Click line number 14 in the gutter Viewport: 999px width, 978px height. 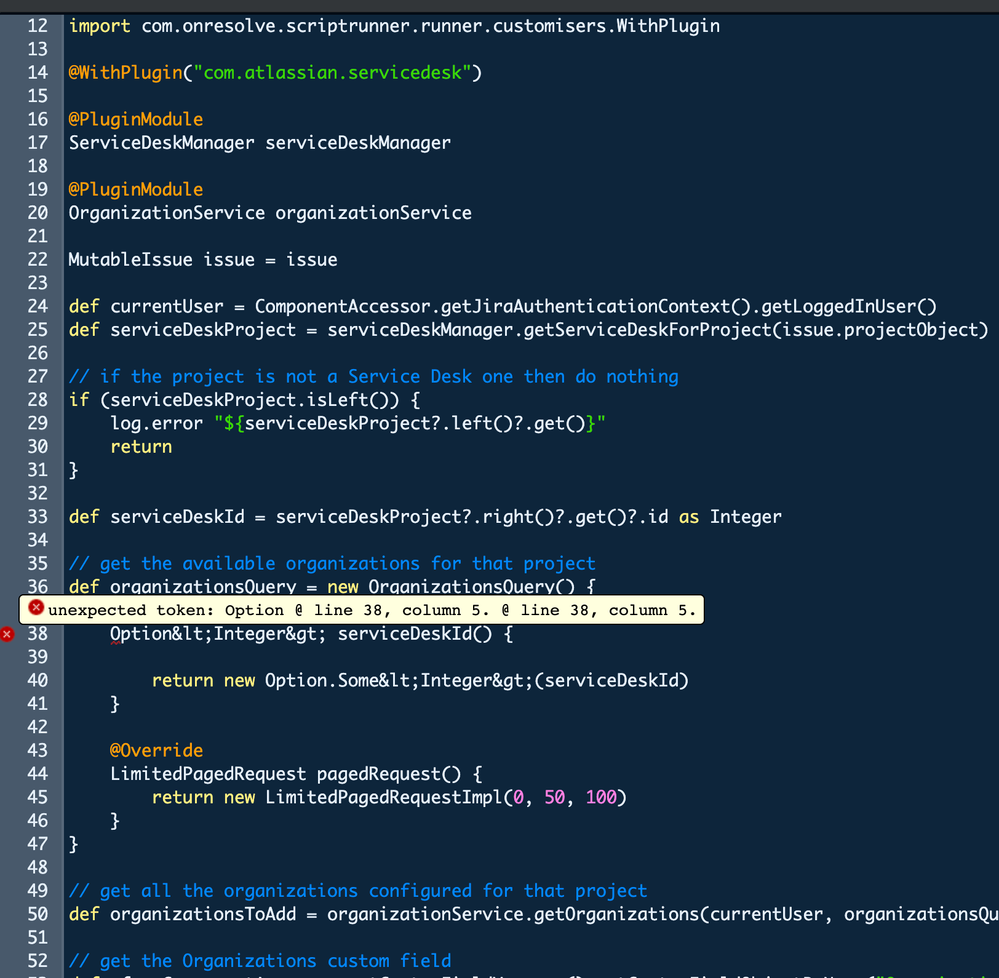point(38,73)
